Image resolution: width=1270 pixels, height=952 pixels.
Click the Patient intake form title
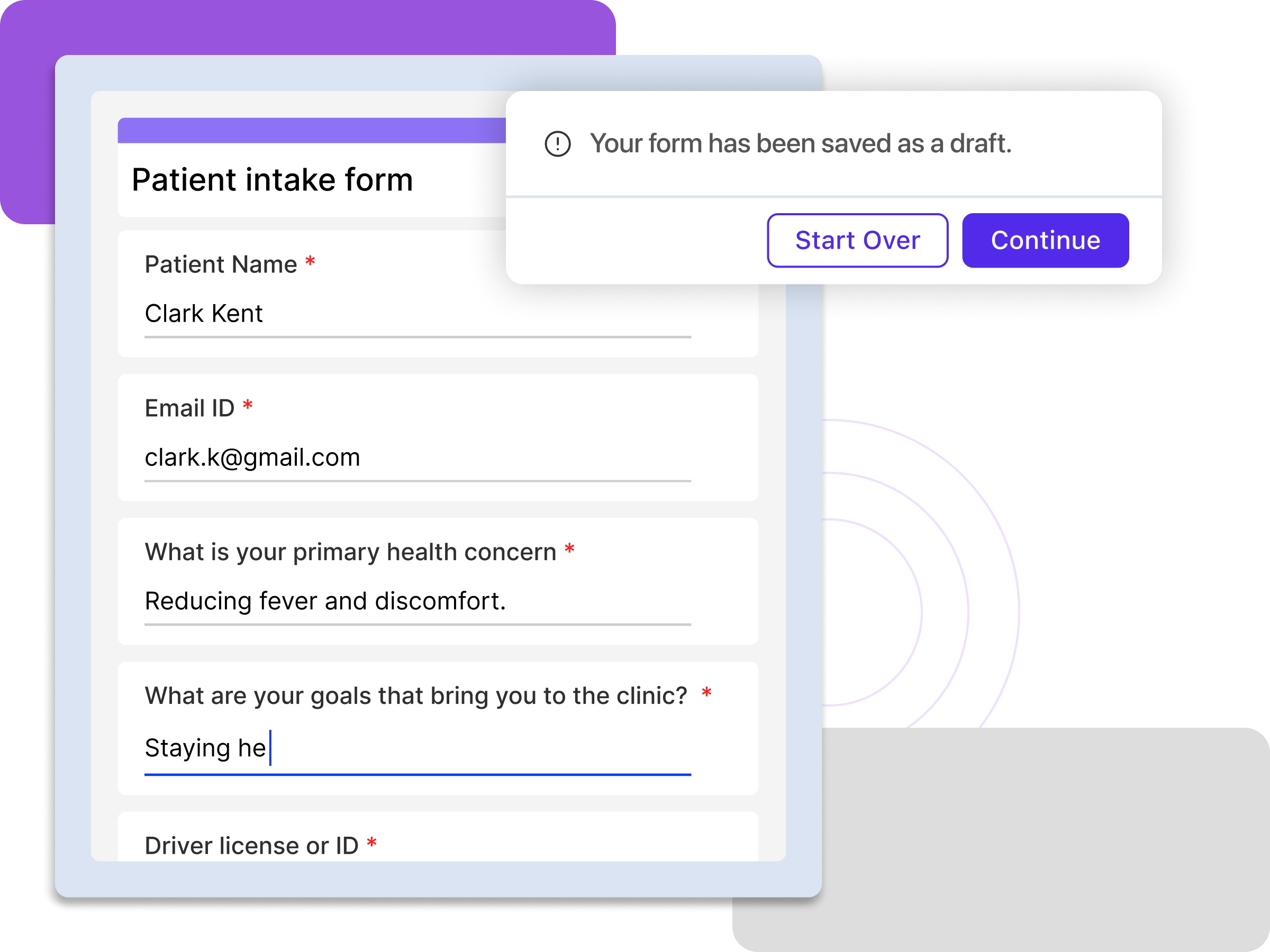point(272,180)
